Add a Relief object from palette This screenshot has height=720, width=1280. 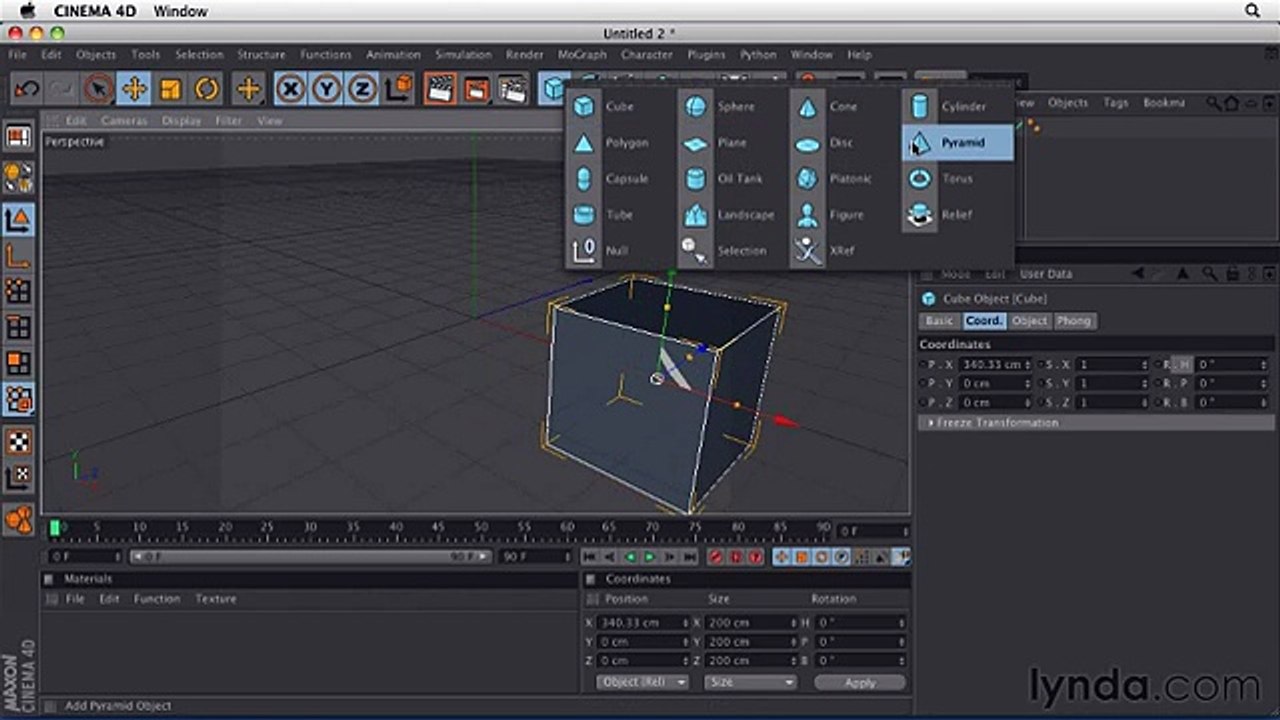click(957, 215)
